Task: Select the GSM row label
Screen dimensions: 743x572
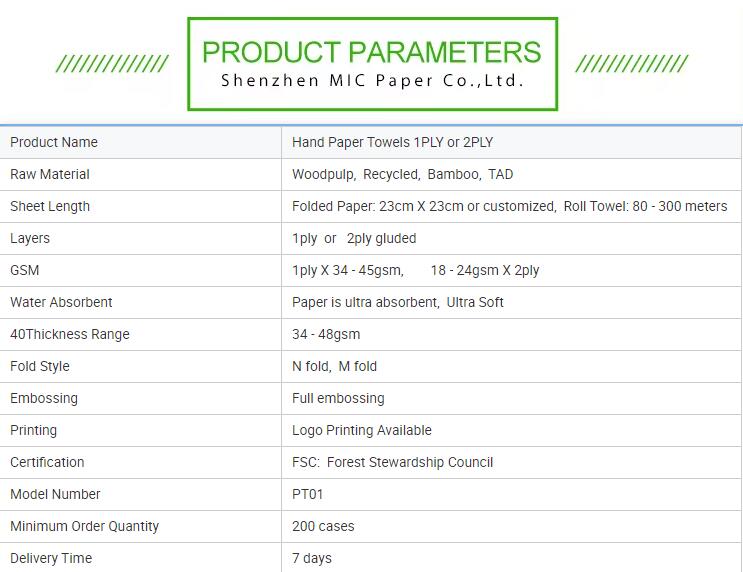Action: click(x=25, y=270)
